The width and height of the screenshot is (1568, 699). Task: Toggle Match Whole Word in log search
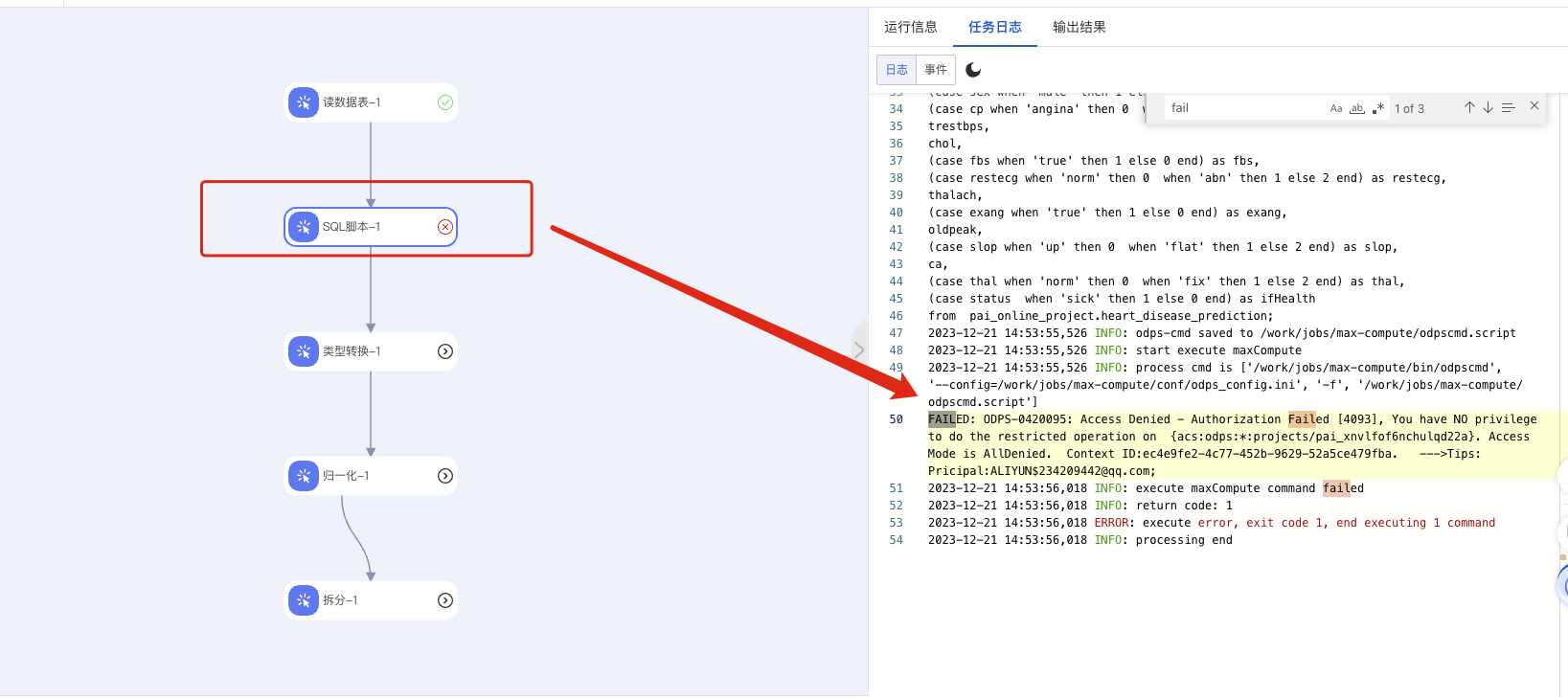click(x=1357, y=108)
